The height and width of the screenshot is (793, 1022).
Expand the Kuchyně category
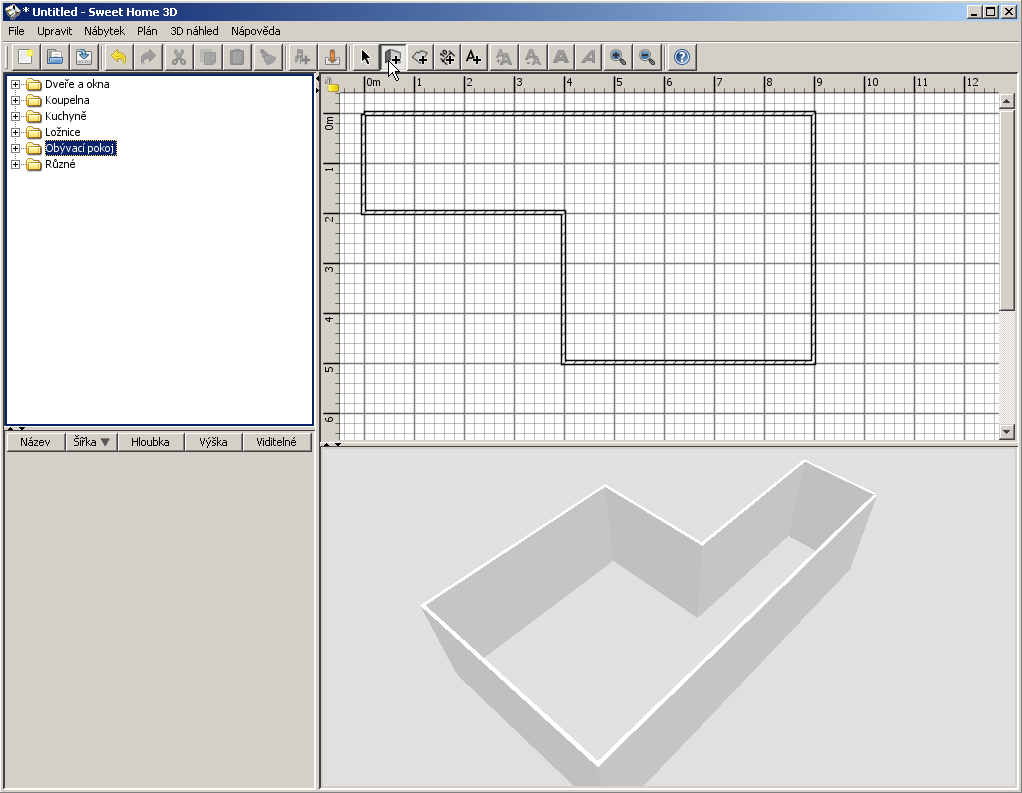point(16,117)
